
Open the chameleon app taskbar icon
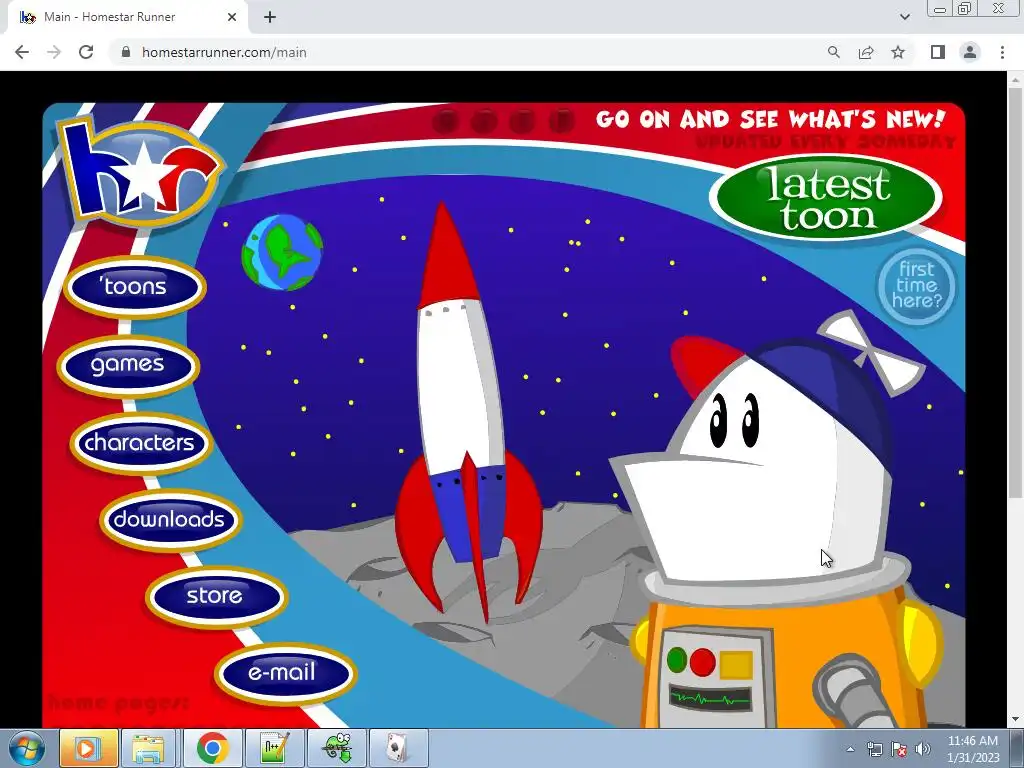pos(337,748)
